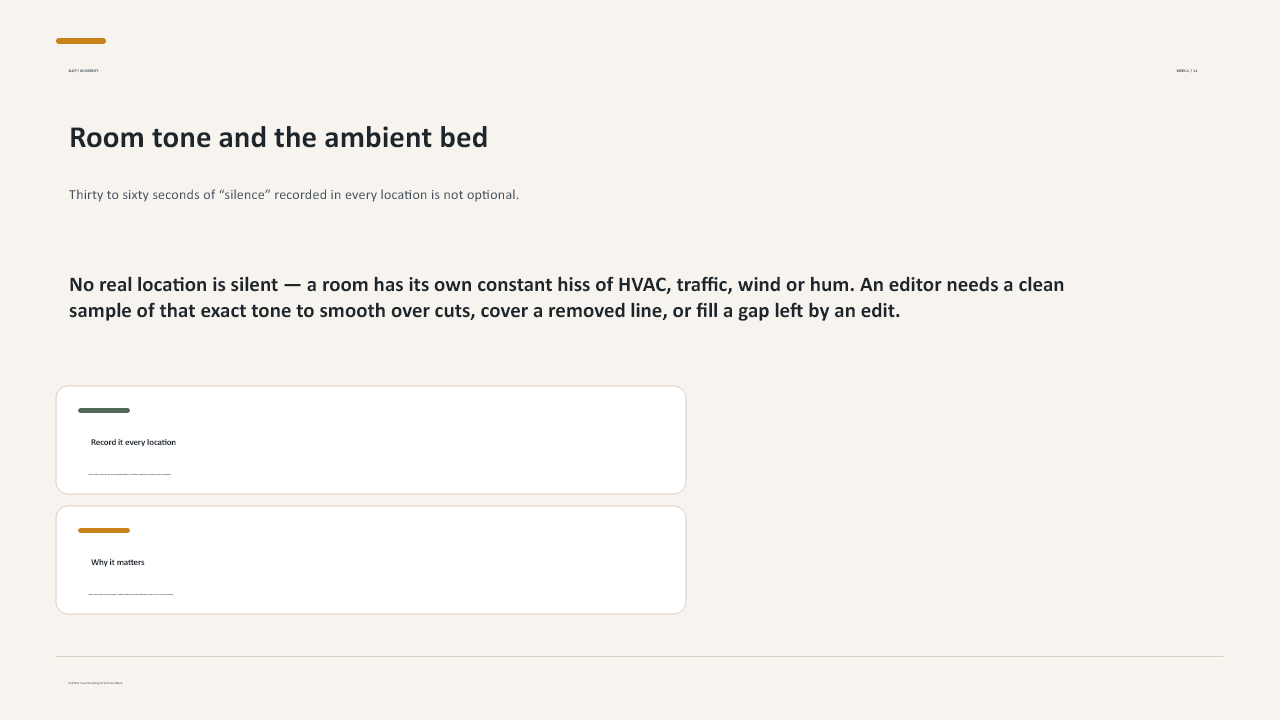This screenshot has width=1280, height=720.
Task: Click the orange accent bar in second card
Action: coord(104,530)
